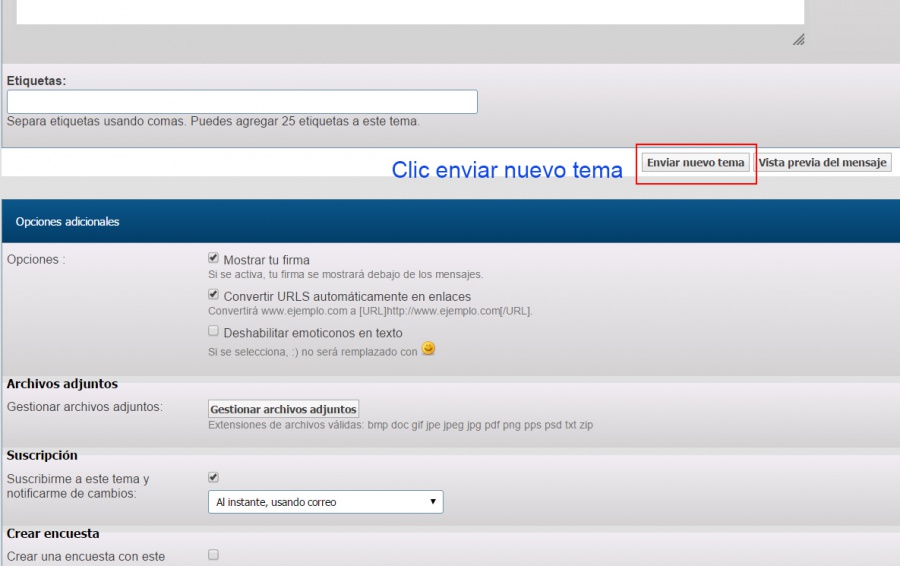The image size is (900, 566).
Task: Click the Si se activa, tu firma hint text
Action: point(346,274)
